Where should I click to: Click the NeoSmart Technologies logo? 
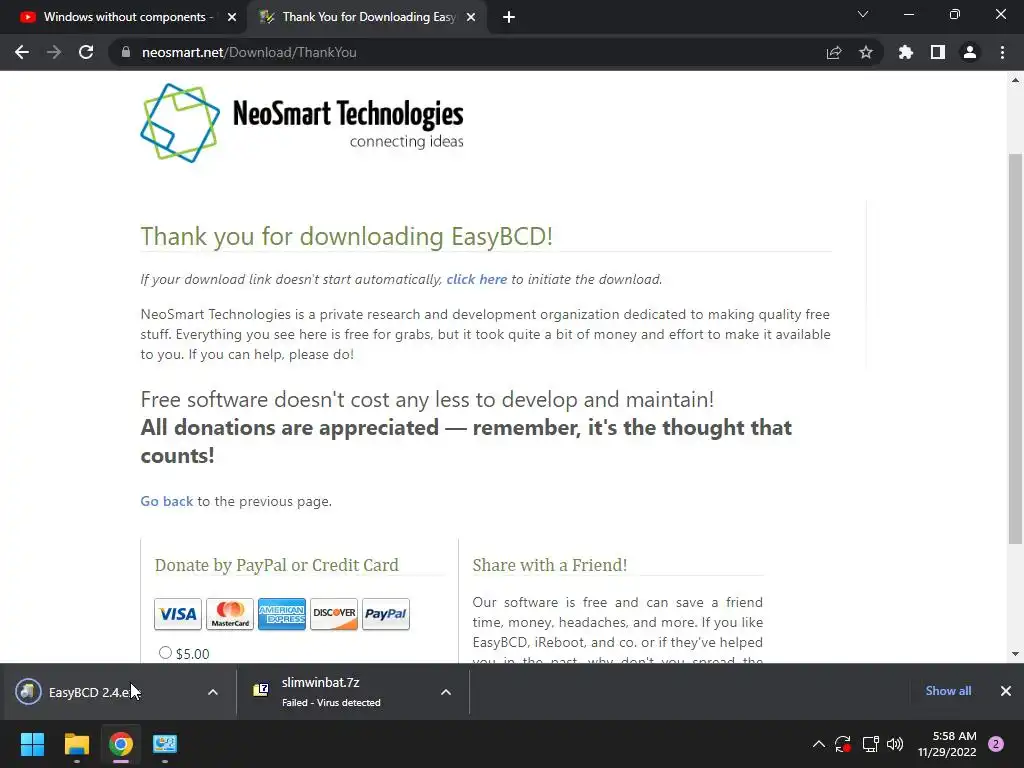click(x=302, y=123)
